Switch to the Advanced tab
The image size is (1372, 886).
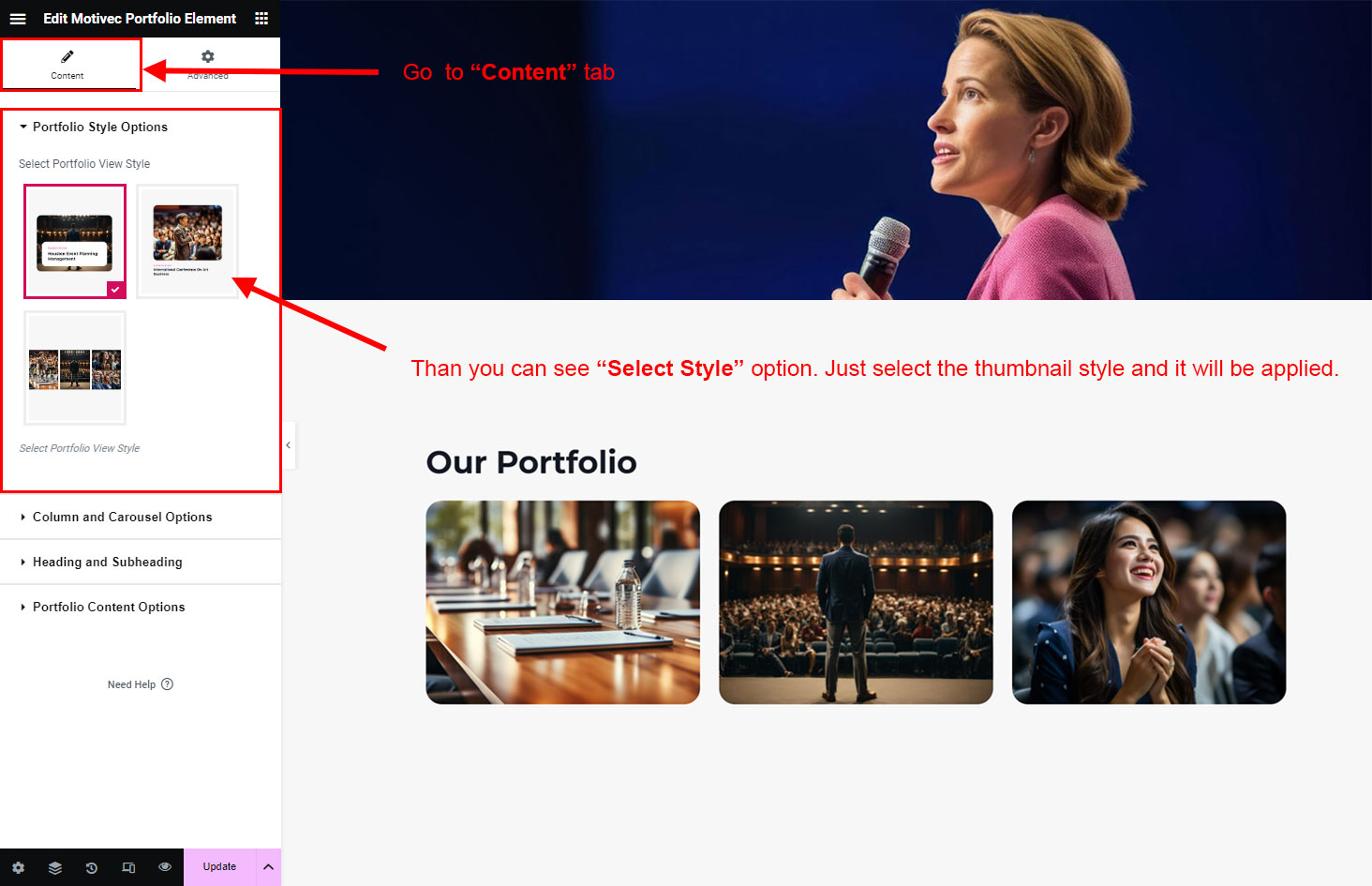pyautogui.click(x=208, y=64)
